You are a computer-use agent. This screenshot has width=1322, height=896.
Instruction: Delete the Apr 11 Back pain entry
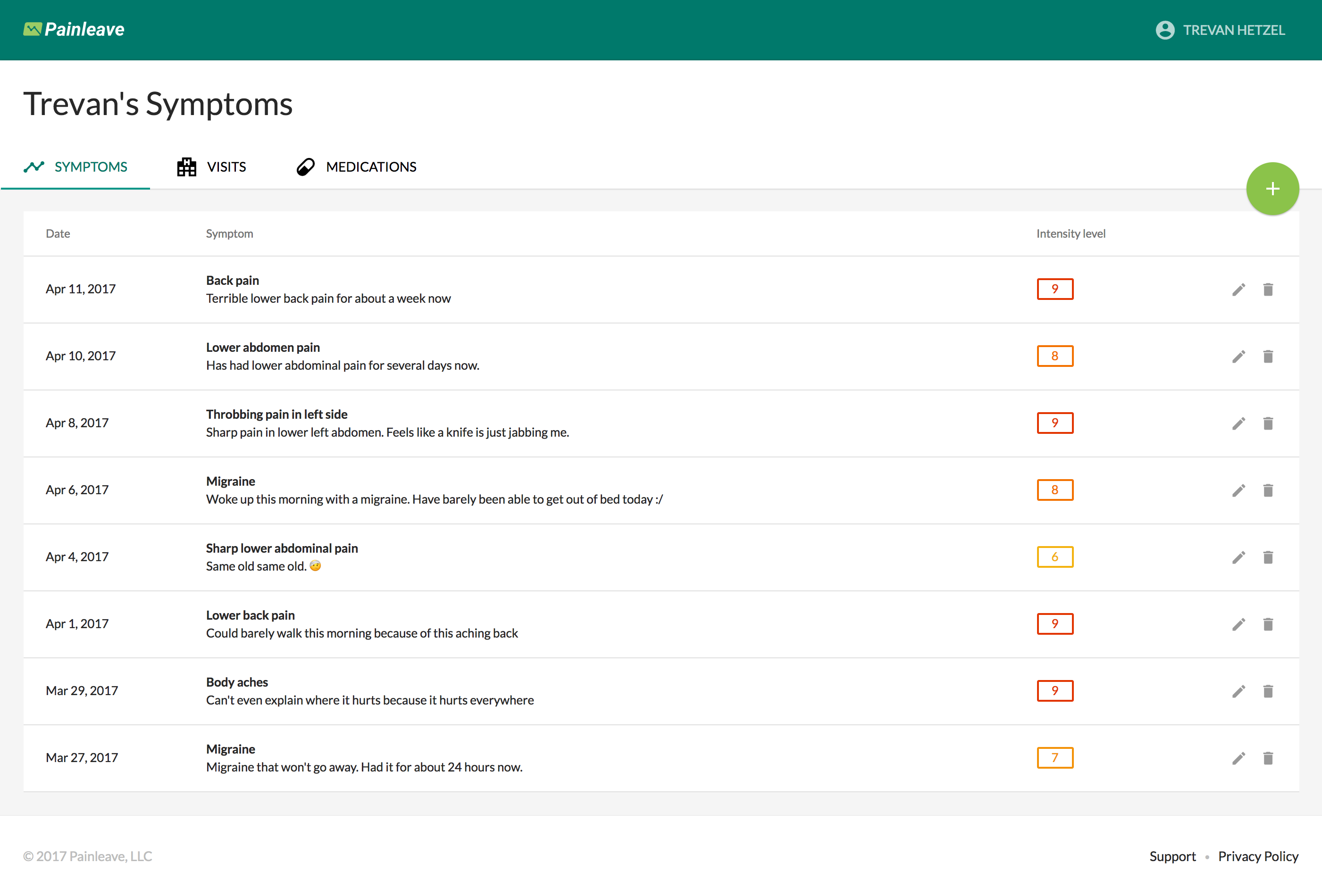(x=1268, y=290)
